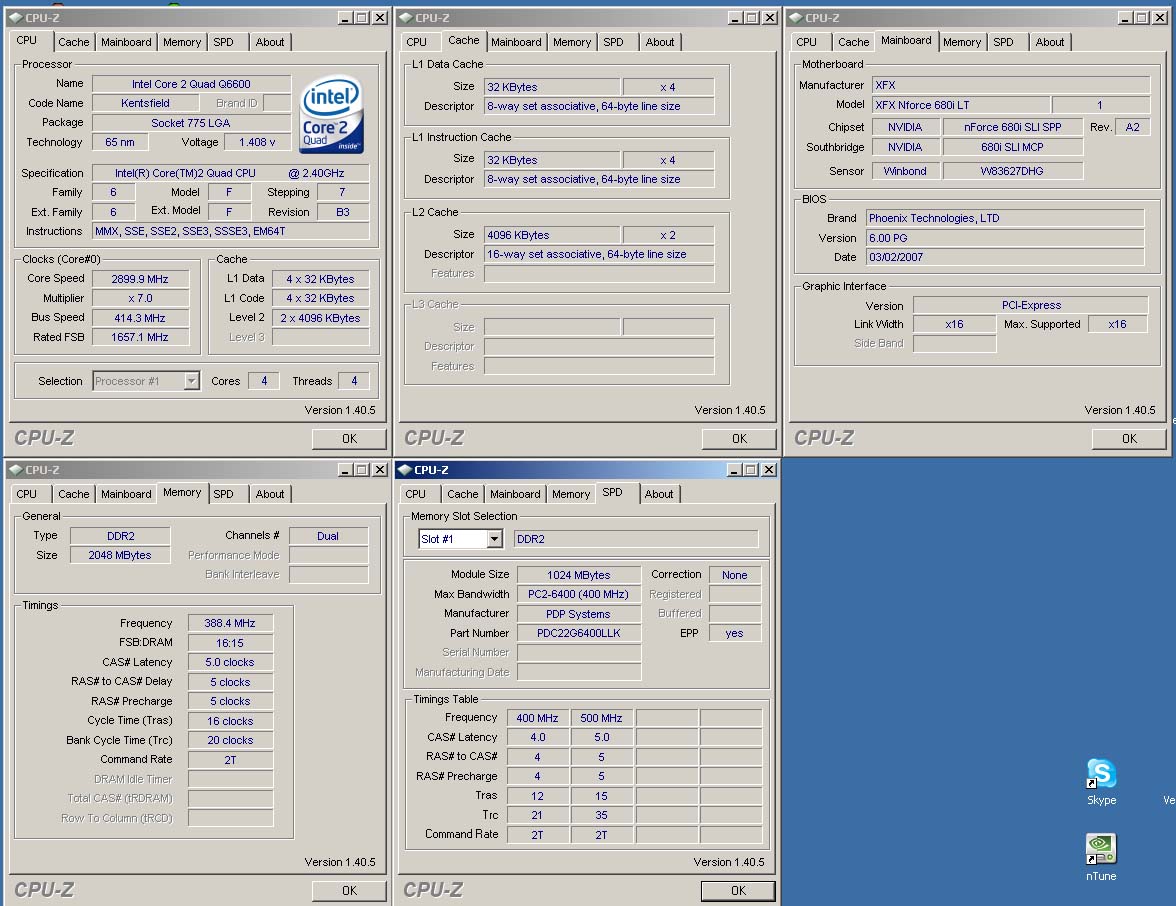This screenshot has height=906, width=1176.
Task: Click CPU-Z title icon in Mainboard window
Action: pyautogui.click(x=795, y=17)
